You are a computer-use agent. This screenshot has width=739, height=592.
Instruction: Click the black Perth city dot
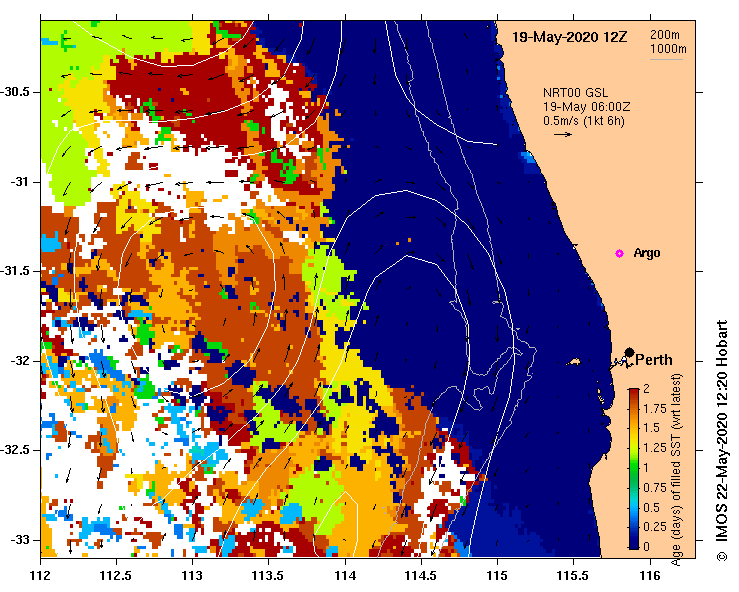[629, 352]
